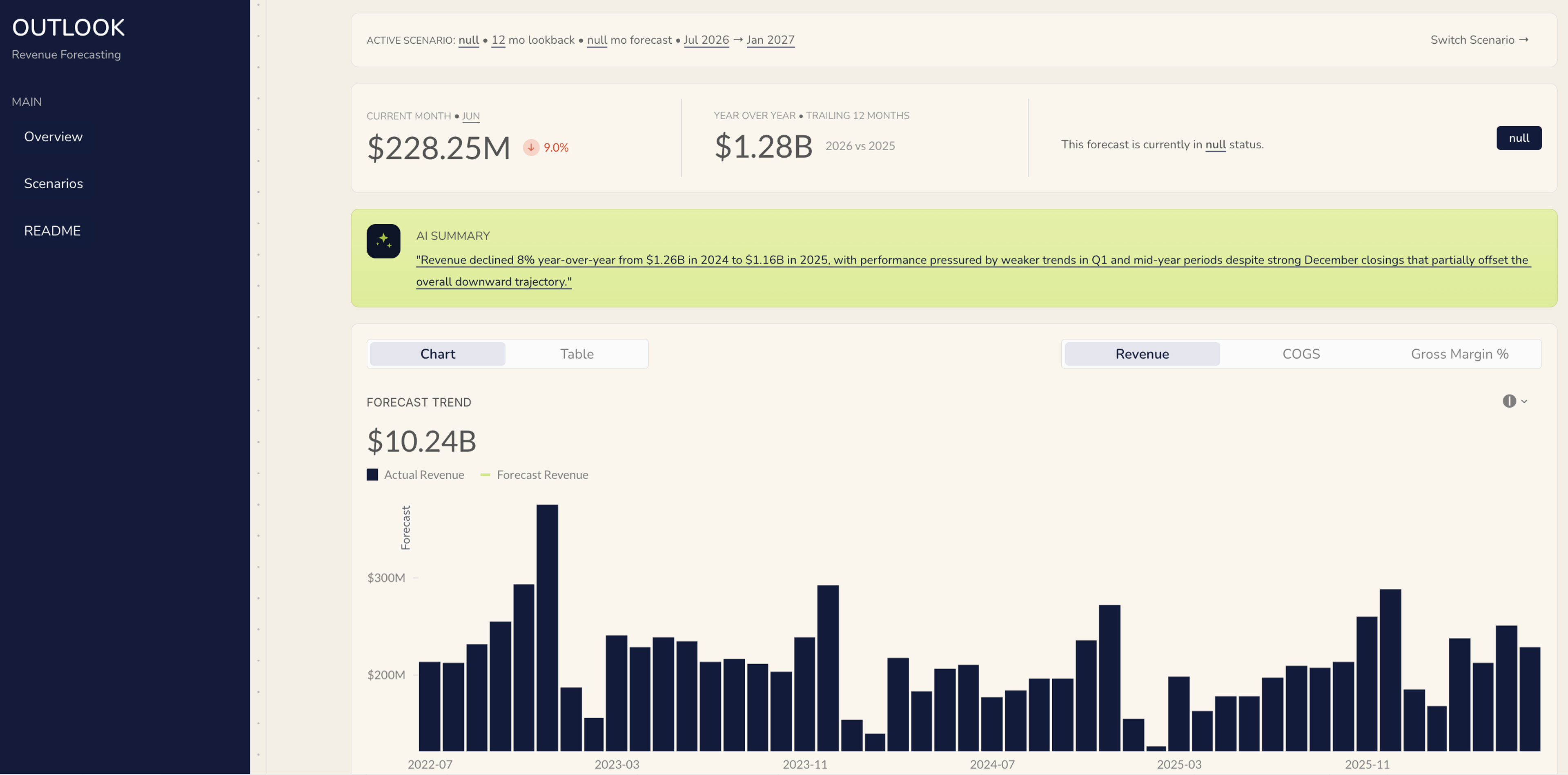Click the 9.0% change value
The width and height of the screenshot is (1568, 775).
(556, 148)
